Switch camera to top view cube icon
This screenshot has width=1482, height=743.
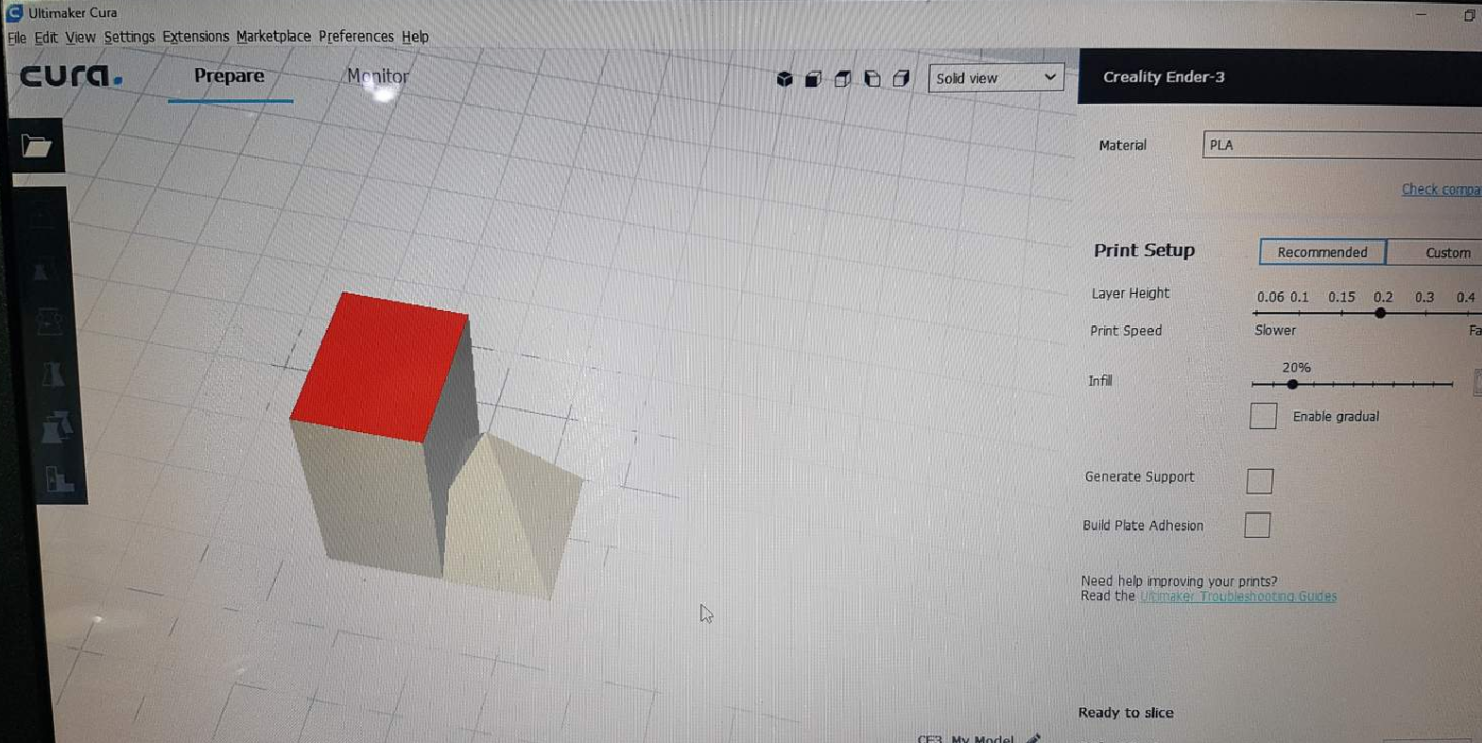click(842, 78)
